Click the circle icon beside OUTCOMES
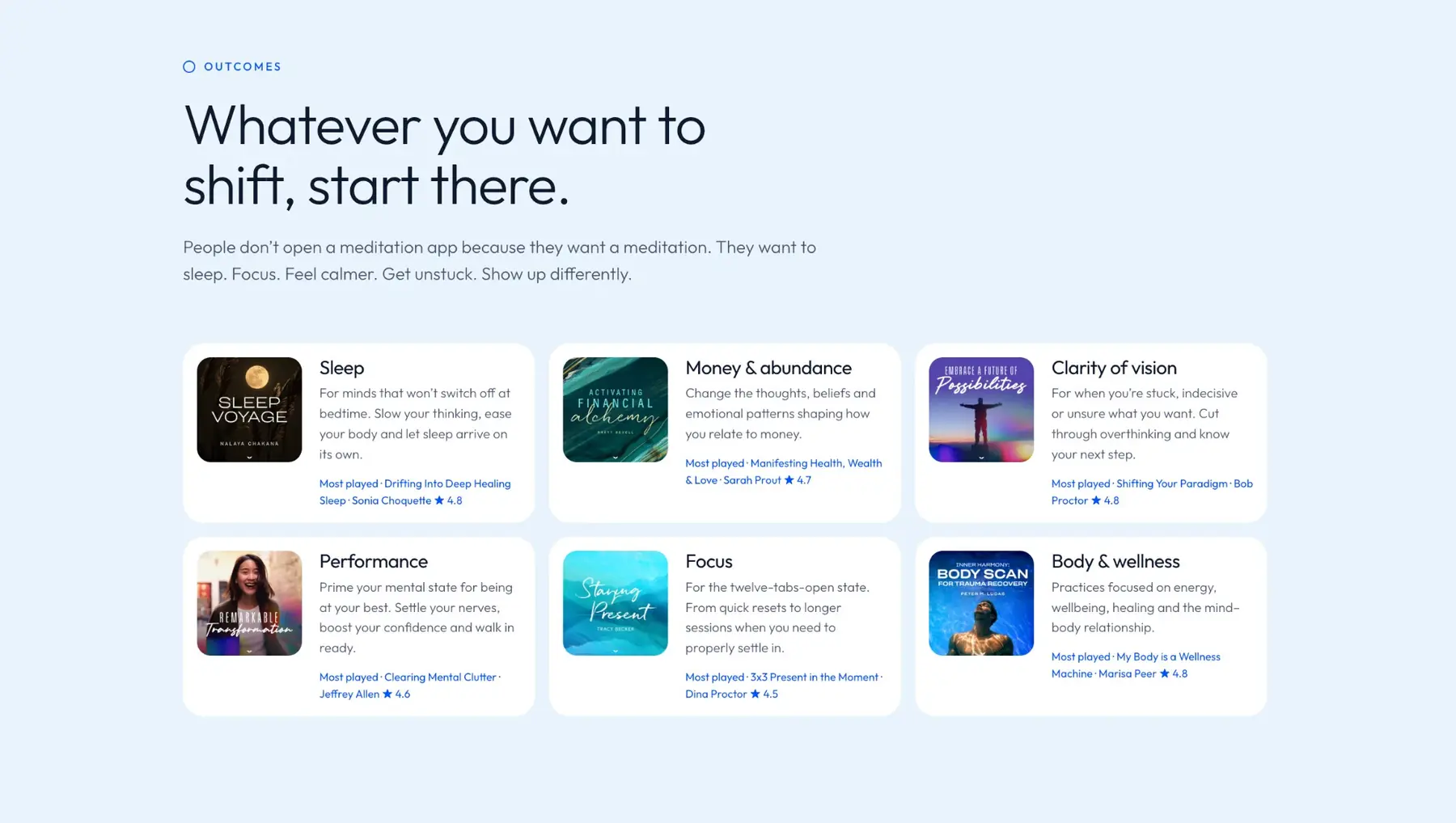1456x823 pixels. tap(189, 66)
